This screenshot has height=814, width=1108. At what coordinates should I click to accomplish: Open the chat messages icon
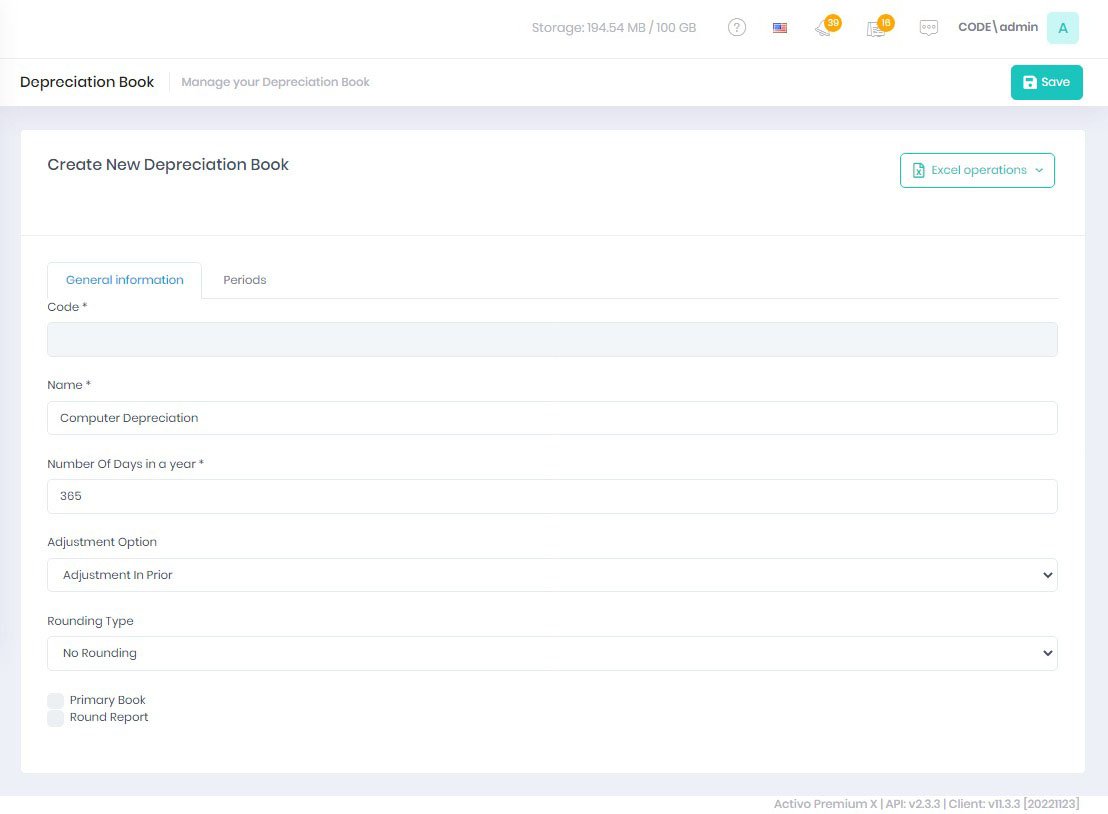929,28
